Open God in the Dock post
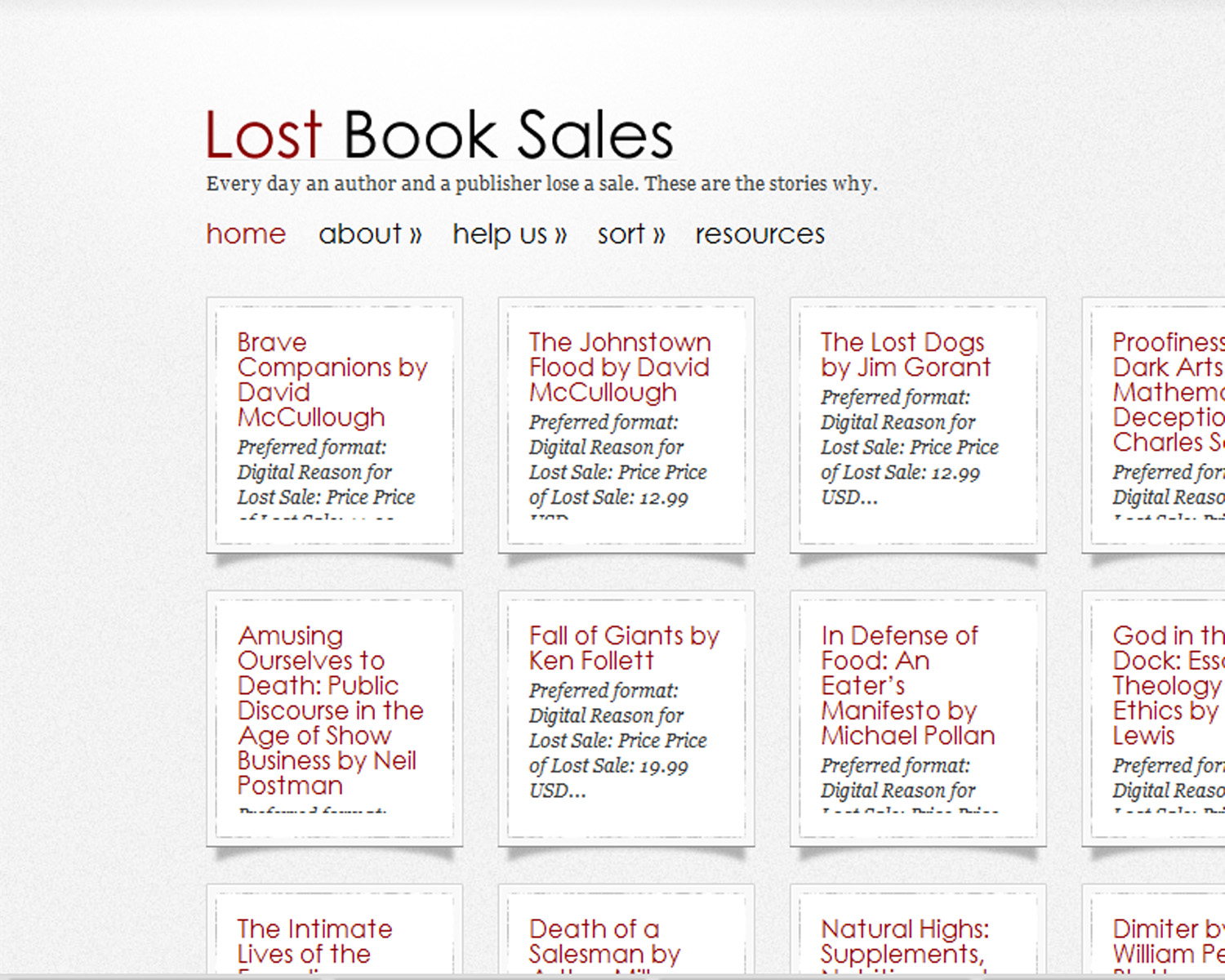Screen dimensions: 1225x980 tap(1168, 685)
